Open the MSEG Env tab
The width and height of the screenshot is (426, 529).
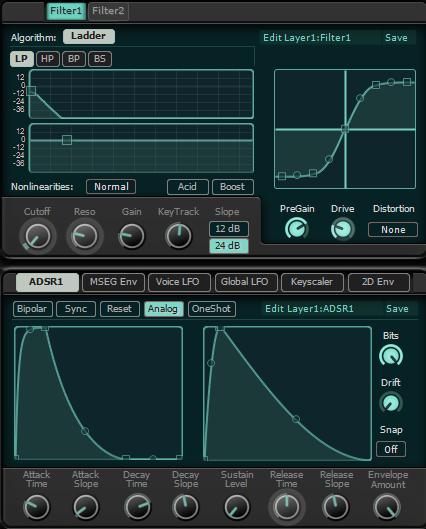113,282
